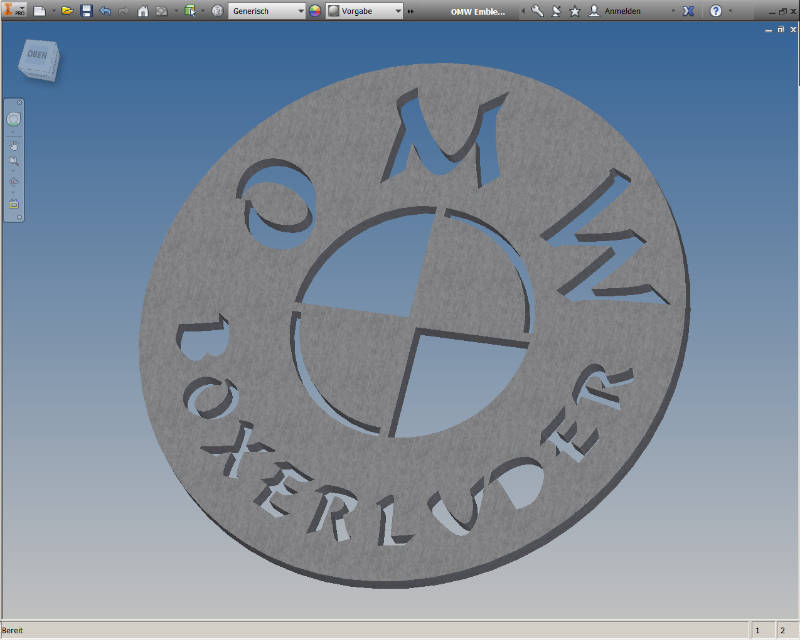Click the Anmelden sign-in link
The height and width of the screenshot is (640, 800).
tap(622, 11)
